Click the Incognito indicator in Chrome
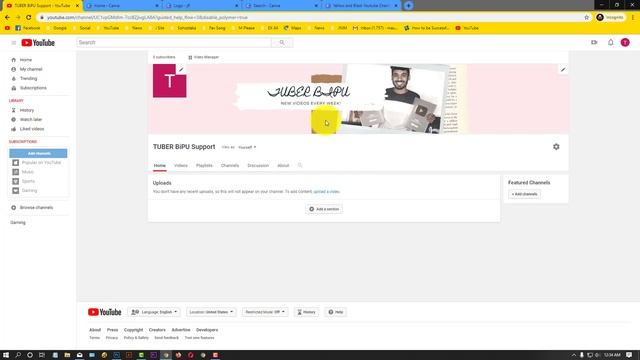The height and width of the screenshot is (360, 640). coord(610,18)
